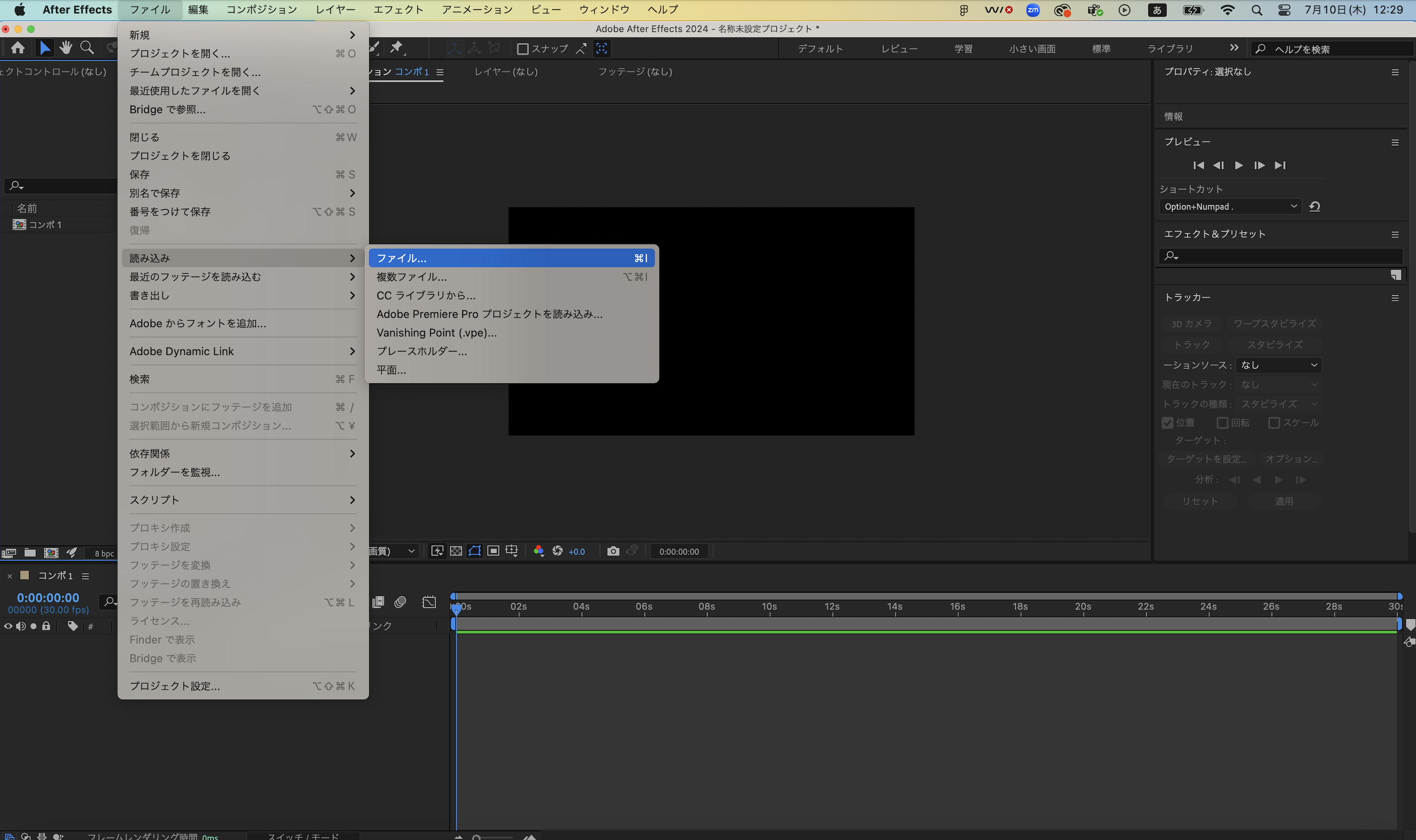Viewport: 1416px width, 840px height.
Task: Click the blue exposure value +0.0
Action: coord(577,551)
